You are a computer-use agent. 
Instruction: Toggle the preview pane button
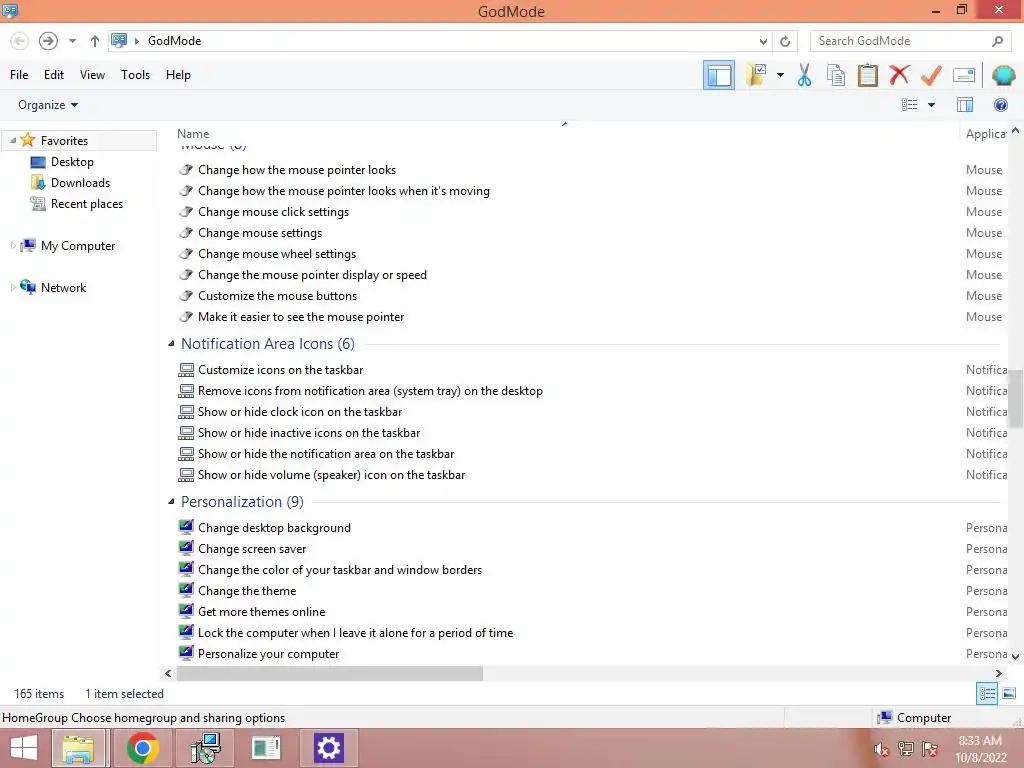point(965,105)
